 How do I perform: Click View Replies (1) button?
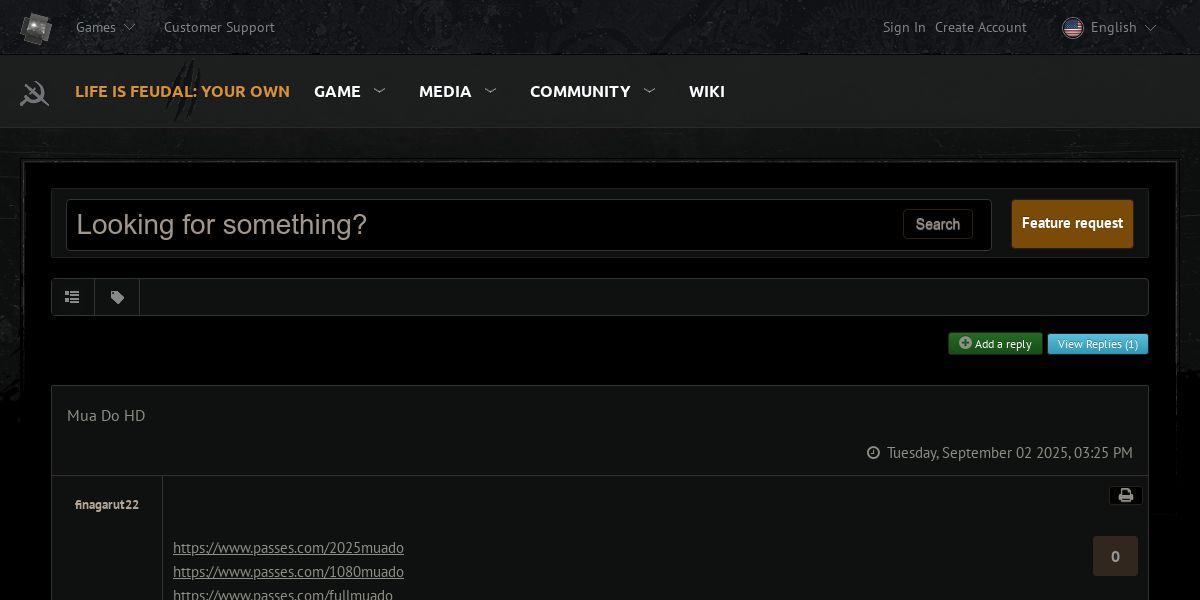1098,344
